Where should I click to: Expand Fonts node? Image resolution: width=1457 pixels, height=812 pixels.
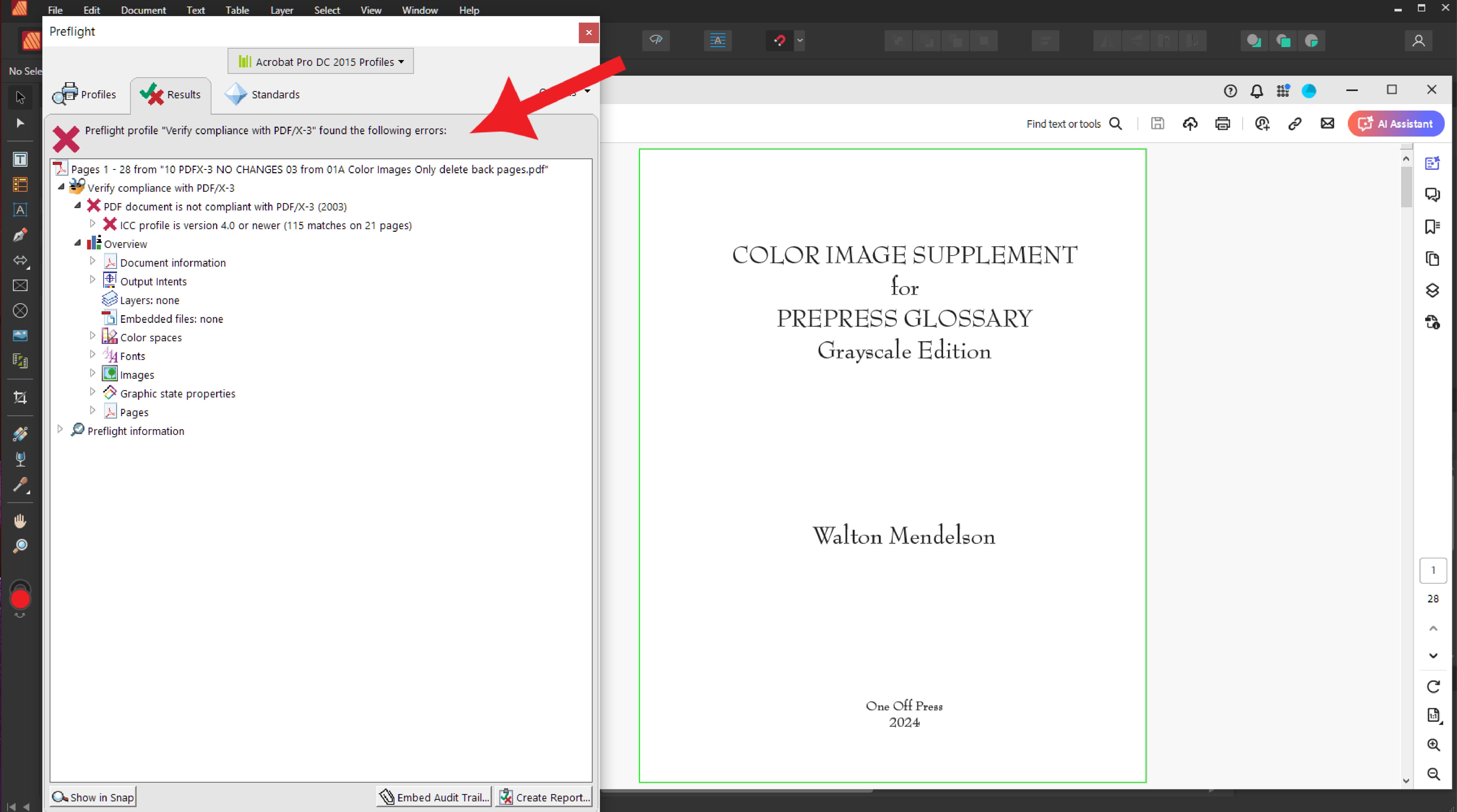[93, 355]
